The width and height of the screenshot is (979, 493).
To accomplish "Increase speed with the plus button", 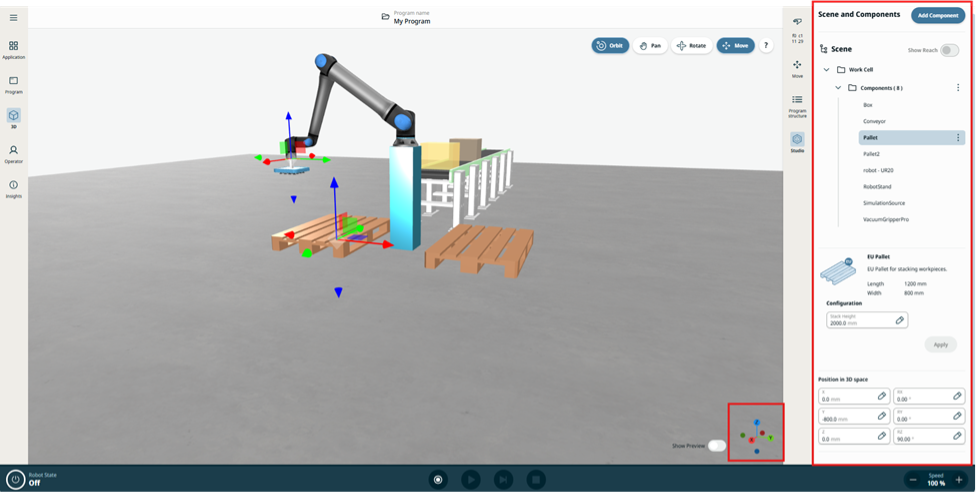I will coord(959,480).
